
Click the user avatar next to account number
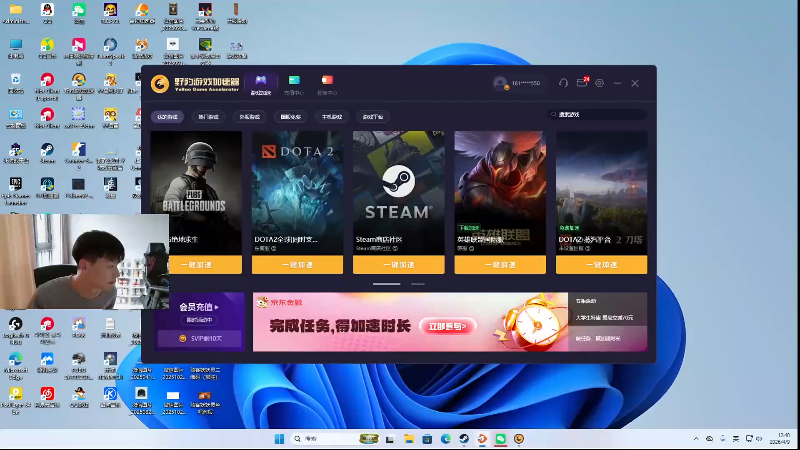(500, 83)
